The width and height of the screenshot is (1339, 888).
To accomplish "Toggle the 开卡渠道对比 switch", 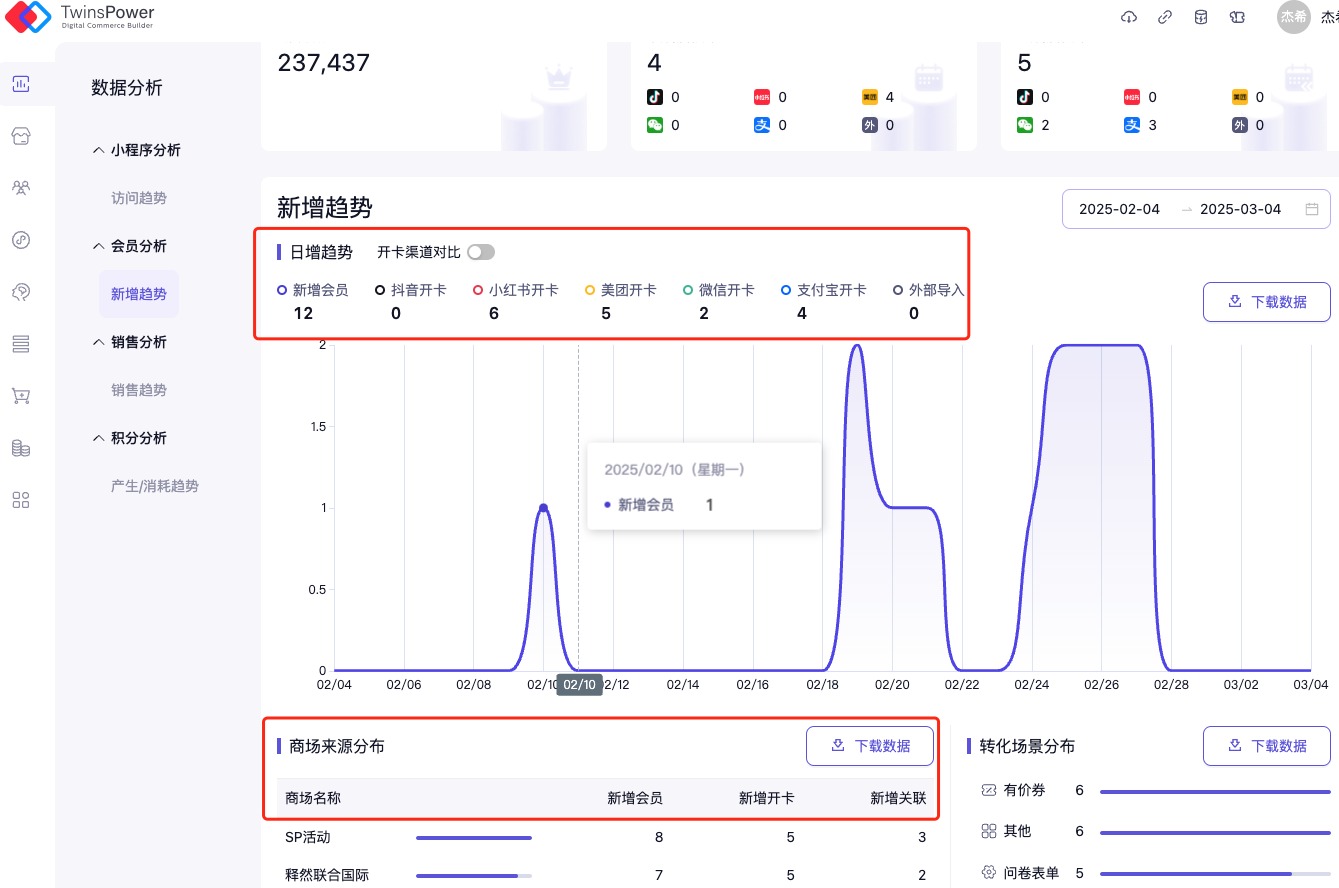I will tap(480, 252).
